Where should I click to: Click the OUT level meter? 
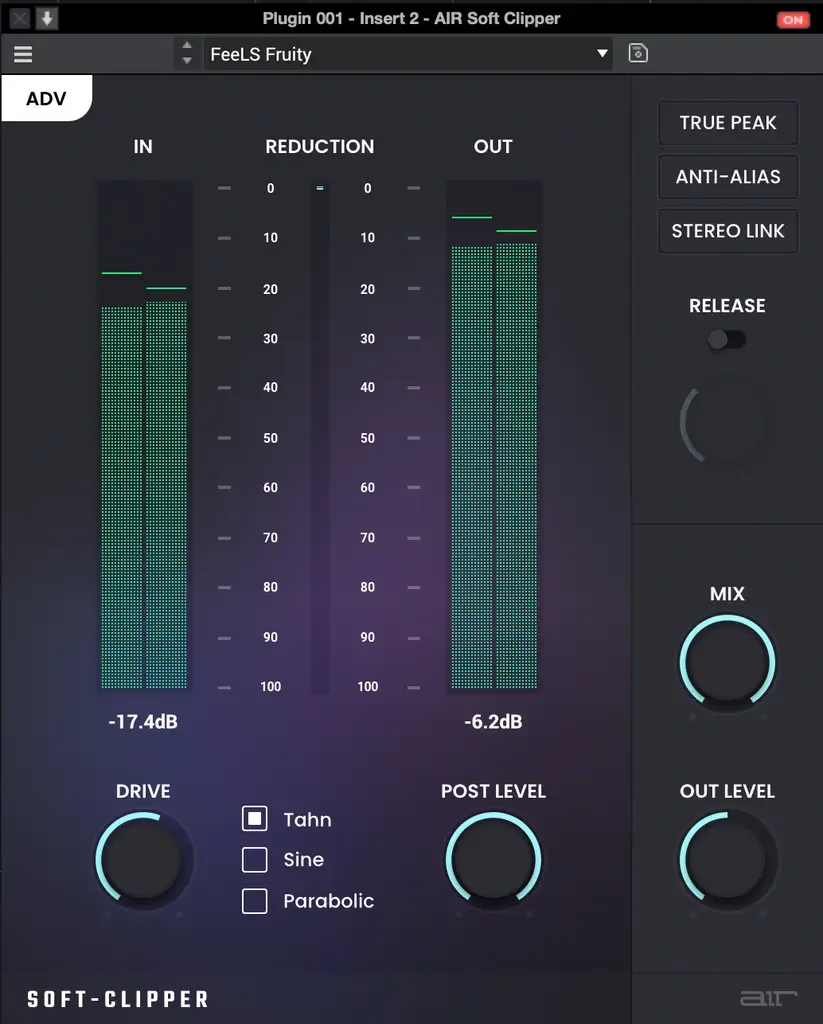[494, 436]
